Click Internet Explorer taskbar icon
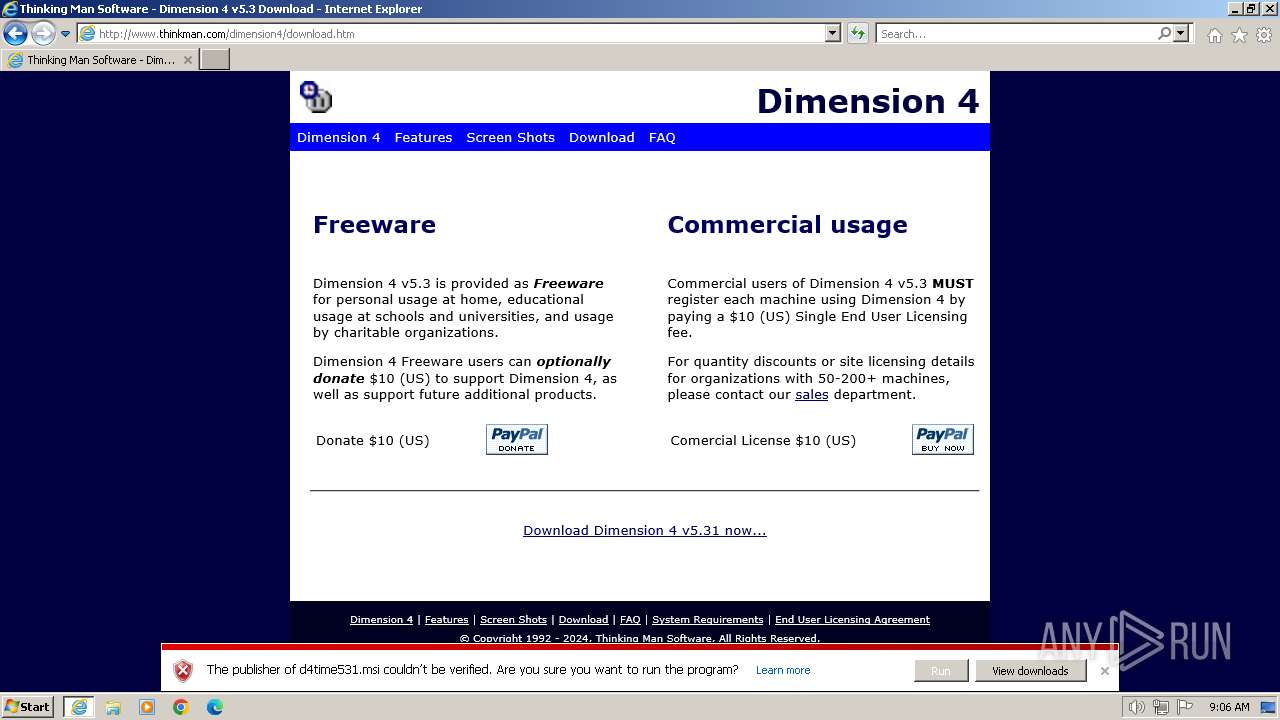The image size is (1280, 720). click(x=78, y=707)
